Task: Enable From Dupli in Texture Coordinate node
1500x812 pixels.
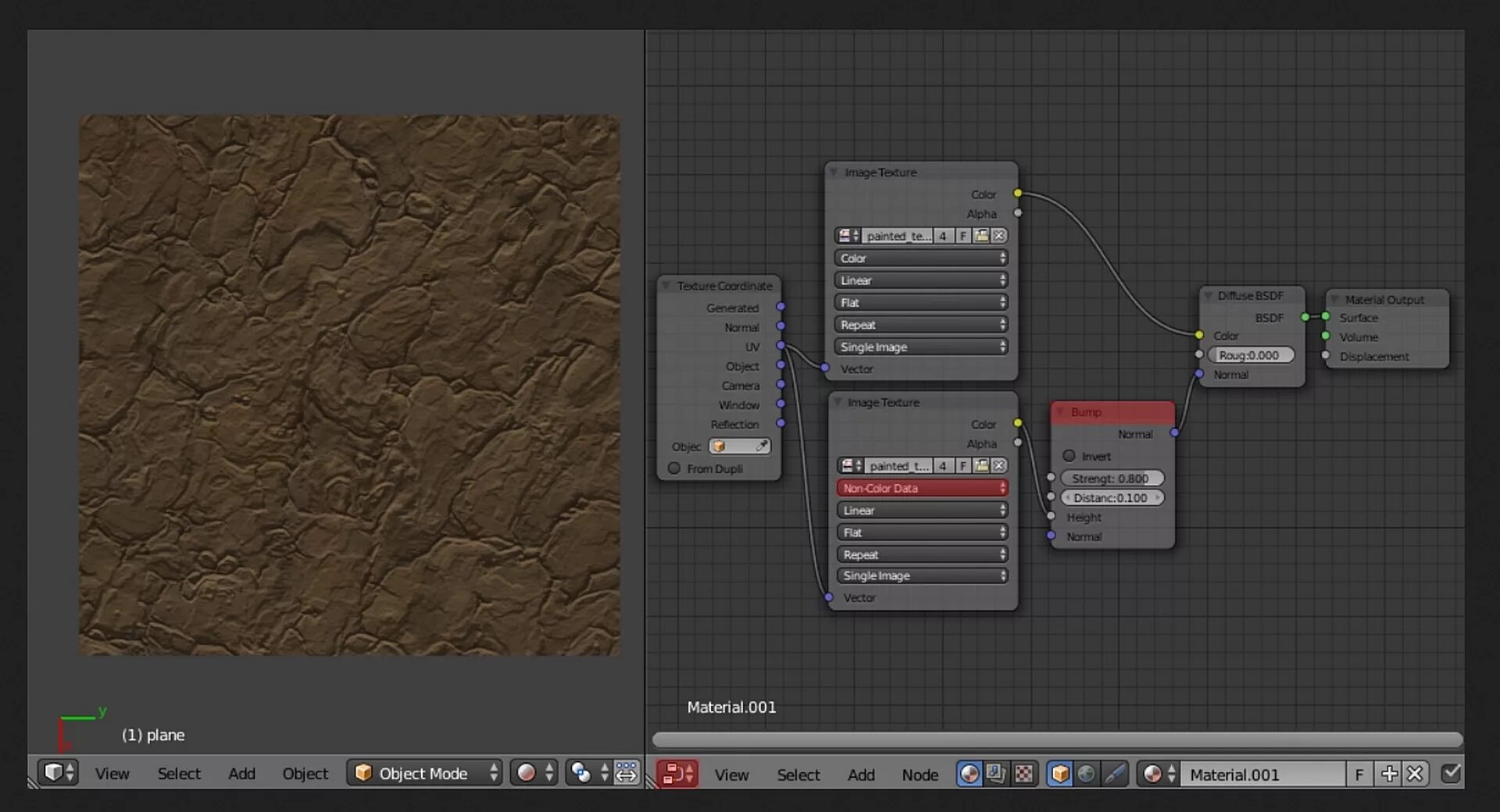Action: (674, 468)
